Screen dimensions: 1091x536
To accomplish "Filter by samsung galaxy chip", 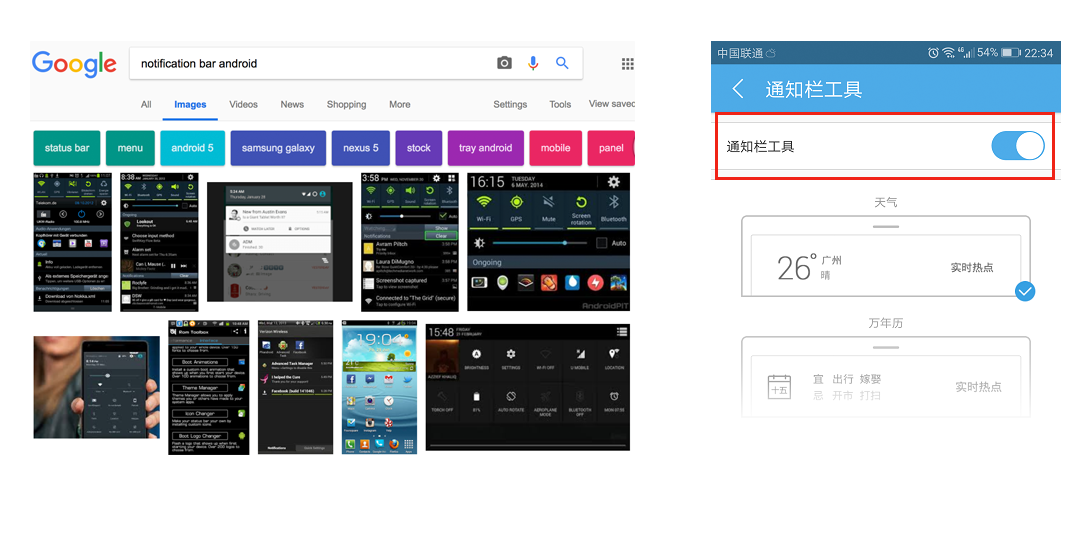I will [278, 148].
